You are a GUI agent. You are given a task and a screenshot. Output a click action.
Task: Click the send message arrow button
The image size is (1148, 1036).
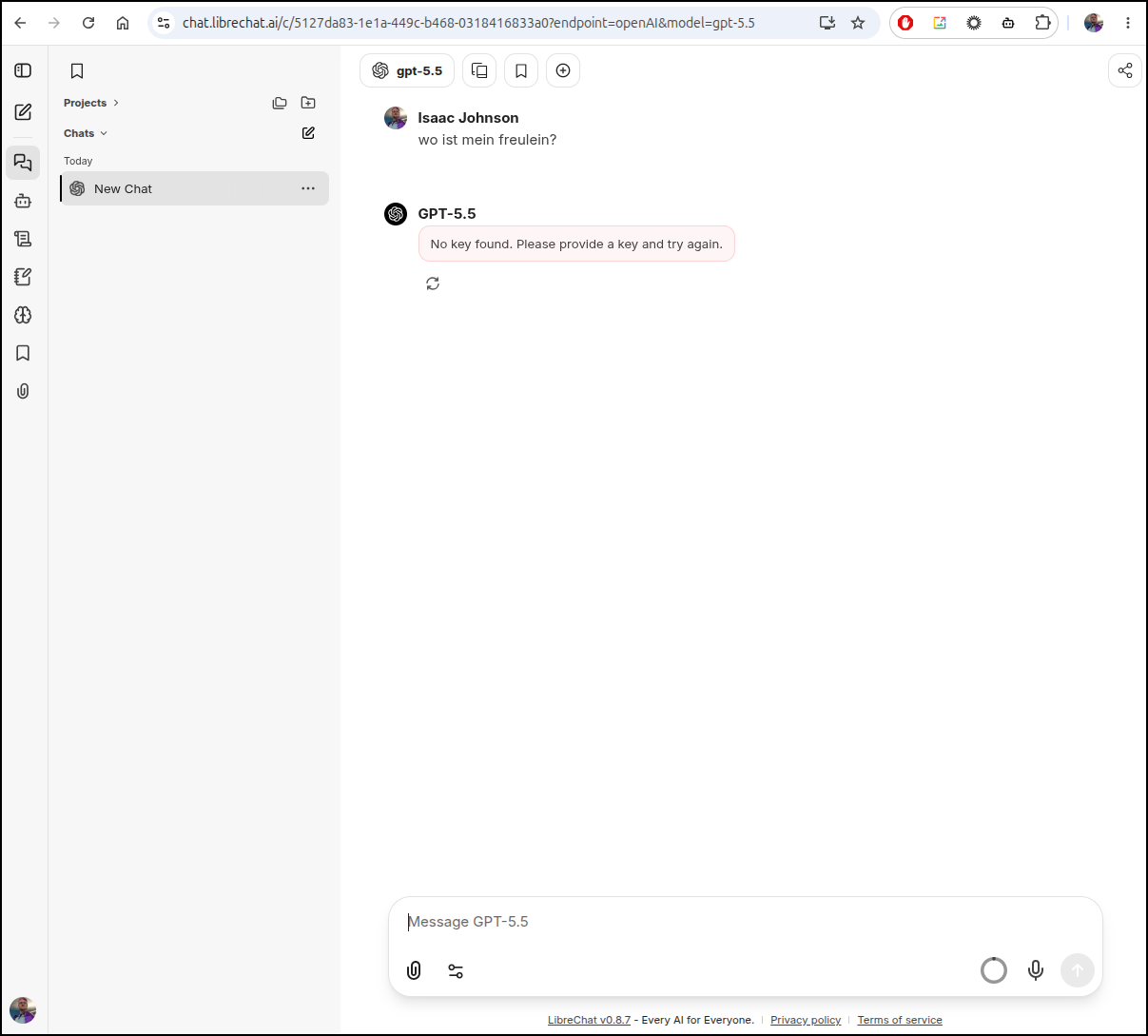1078,970
